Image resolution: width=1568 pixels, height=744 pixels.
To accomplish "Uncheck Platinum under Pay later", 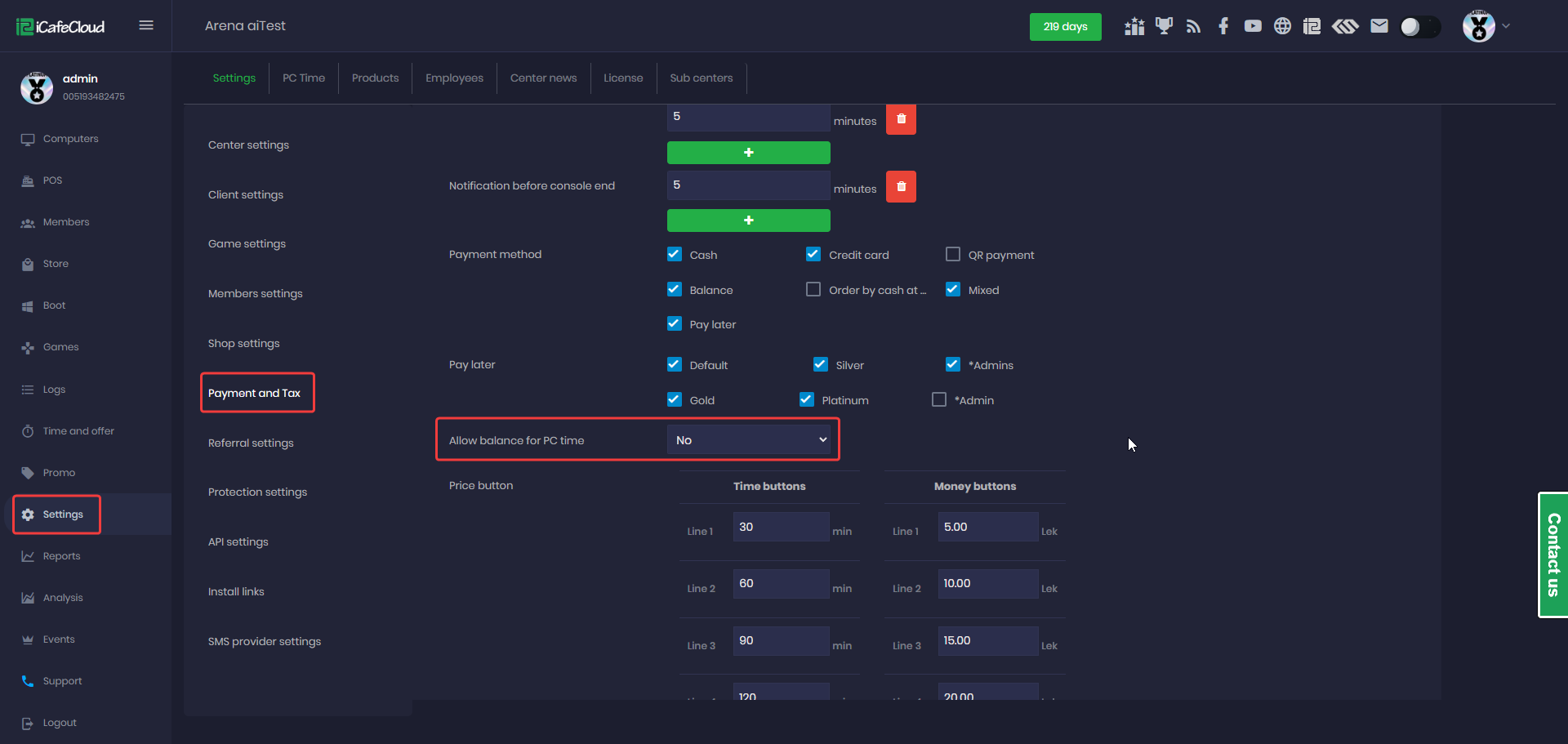I will [x=807, y=399].
